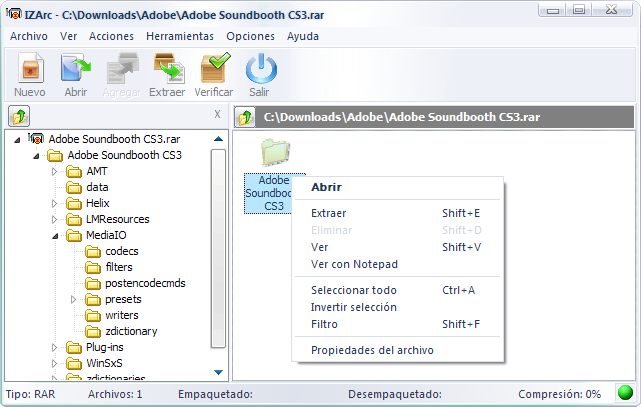Close the folder tree panel with X
Image resolution: width=641 pixels, height=407 pixels.
[x=217, y=115]
